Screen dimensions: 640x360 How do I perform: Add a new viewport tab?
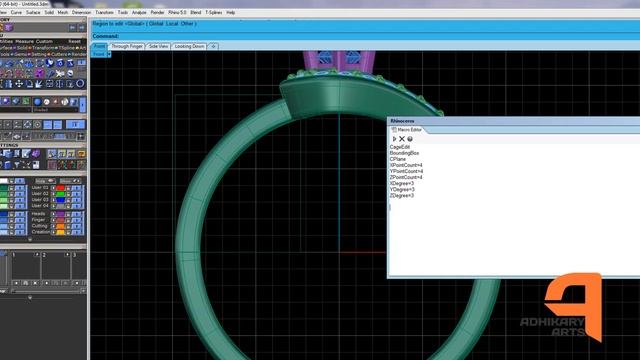[213, 46]
